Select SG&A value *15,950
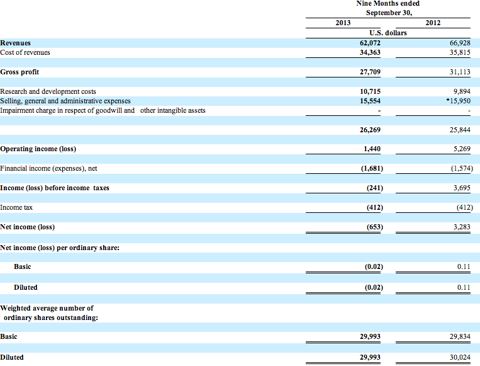 [459, 101]
